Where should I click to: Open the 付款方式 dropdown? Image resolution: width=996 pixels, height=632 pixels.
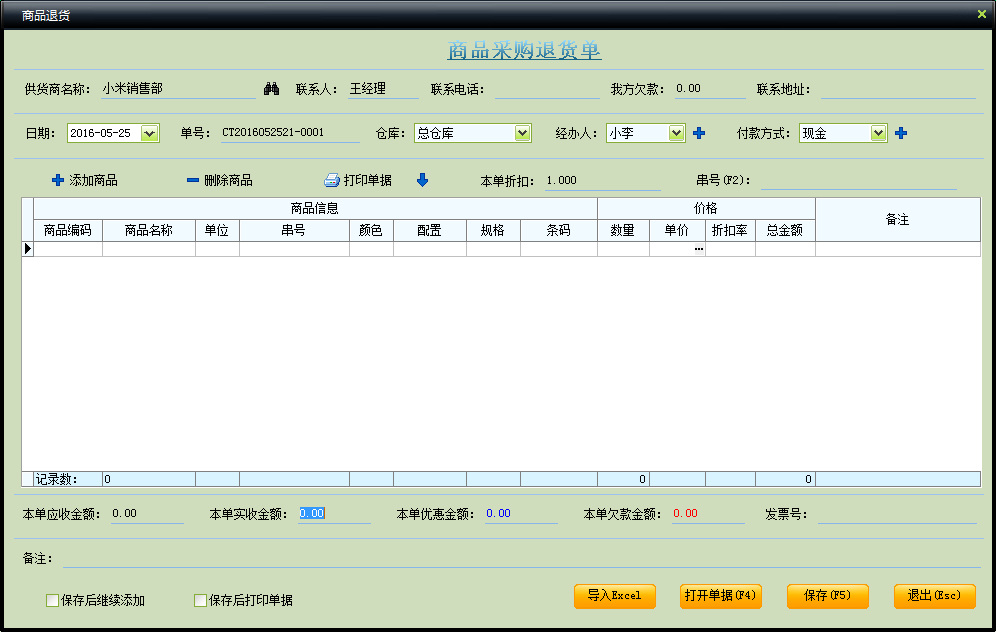pos(878,133)
